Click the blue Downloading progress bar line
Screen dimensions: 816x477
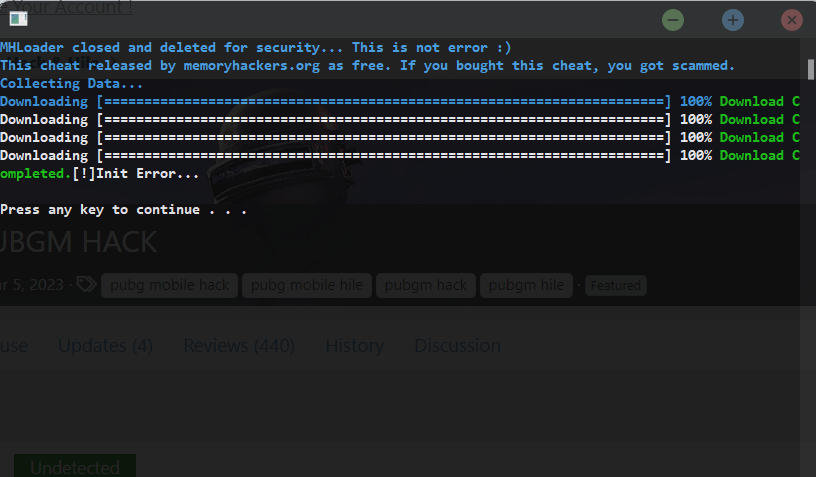400,101
